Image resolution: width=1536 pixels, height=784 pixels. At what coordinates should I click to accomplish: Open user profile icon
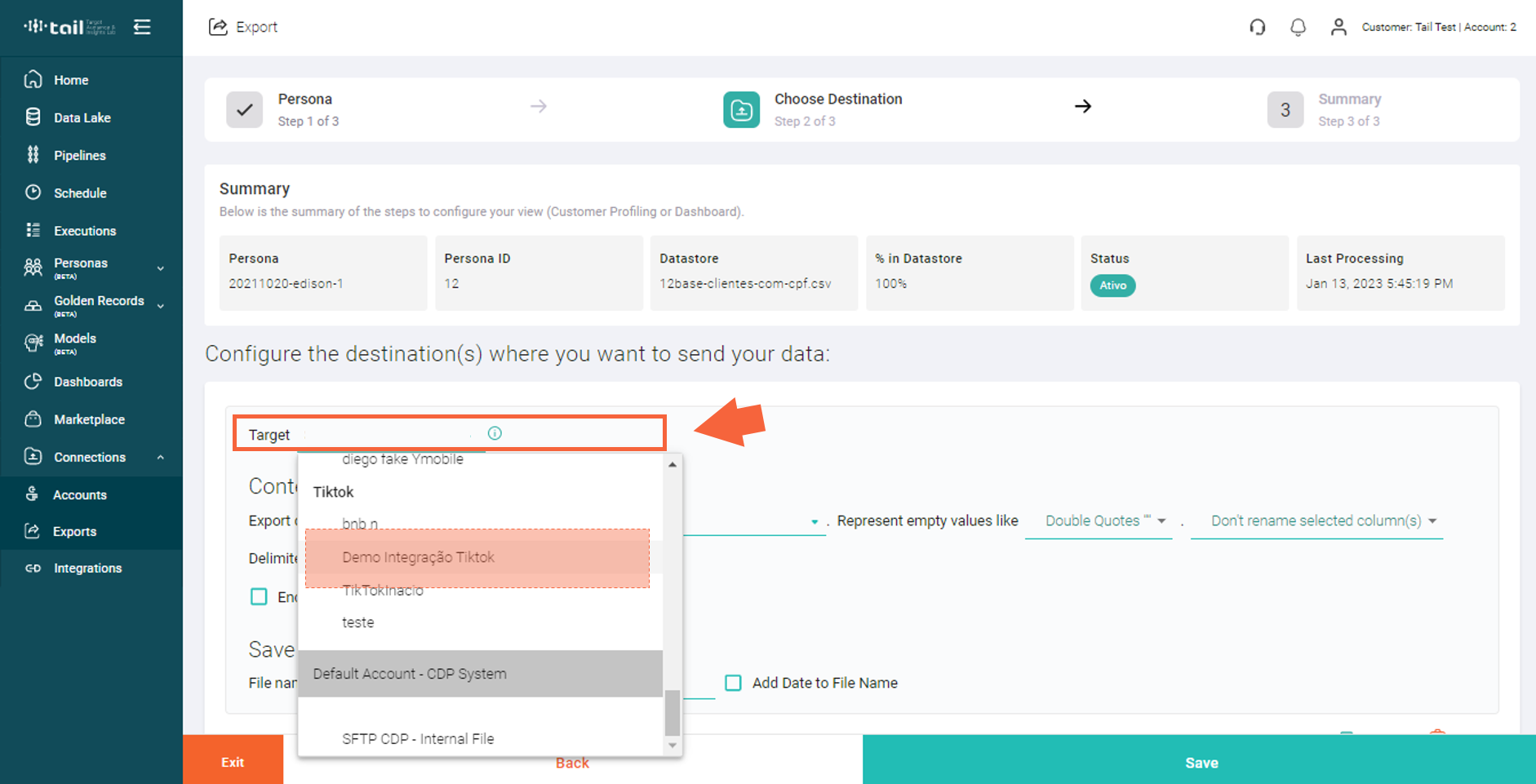(1338, 27)
